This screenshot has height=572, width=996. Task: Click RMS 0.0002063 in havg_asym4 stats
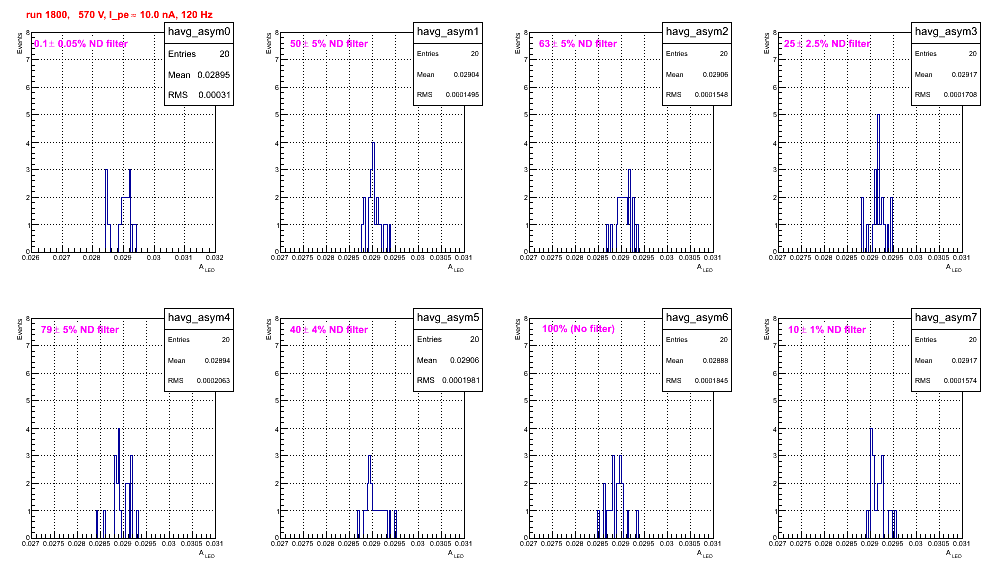click(199, 381)
